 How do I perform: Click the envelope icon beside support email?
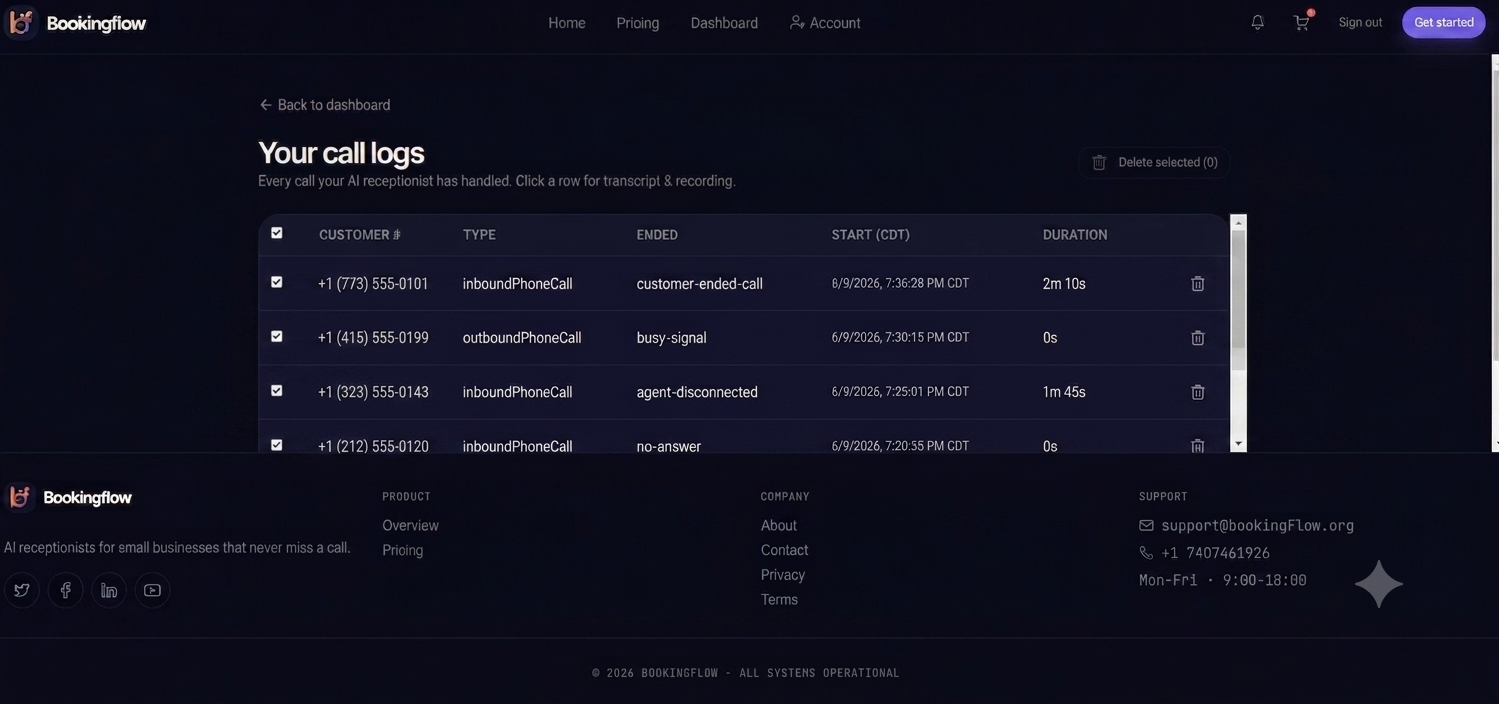1146,526
